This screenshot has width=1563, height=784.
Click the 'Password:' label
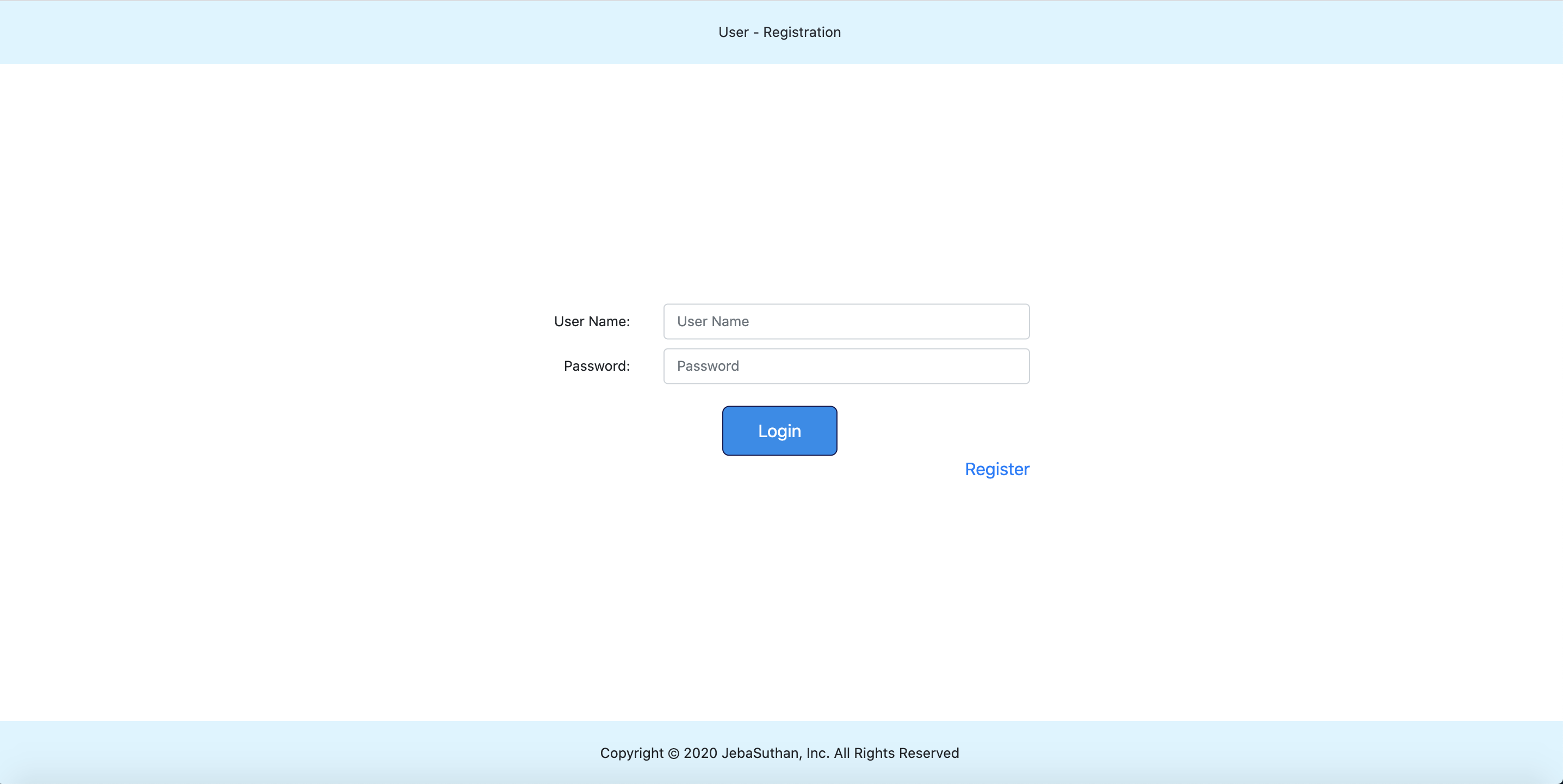(x=597, y=366)
